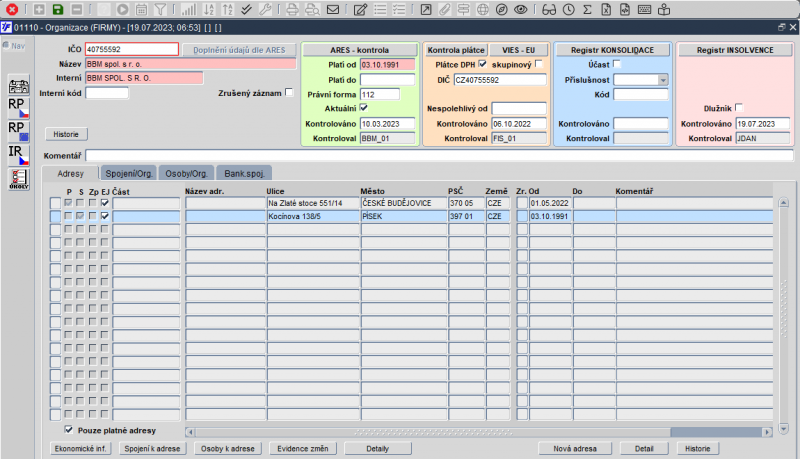
Task: Open the Příslušnost dropdown
Action: click(663, 80)
